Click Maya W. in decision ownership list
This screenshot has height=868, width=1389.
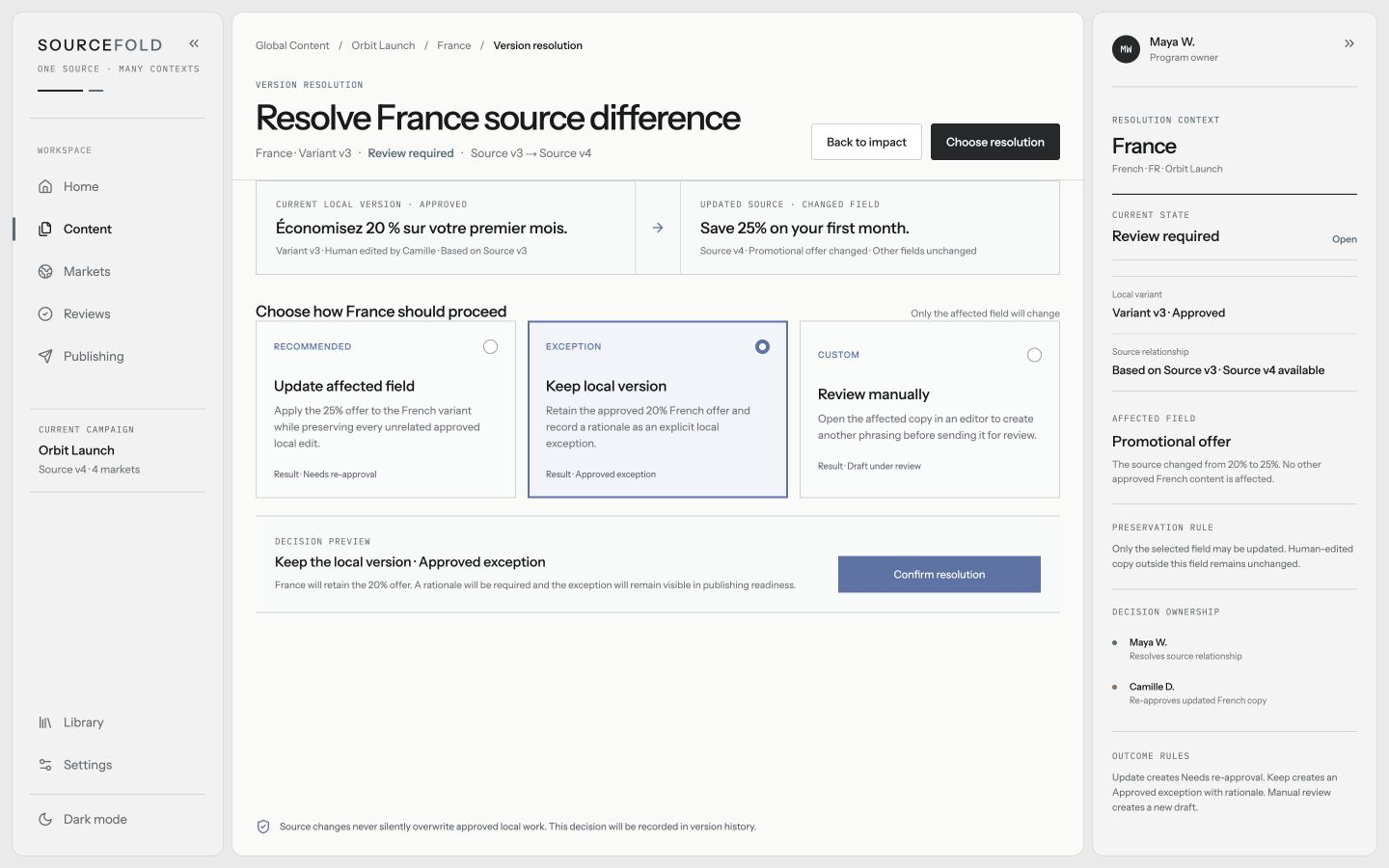point(1148,642)
